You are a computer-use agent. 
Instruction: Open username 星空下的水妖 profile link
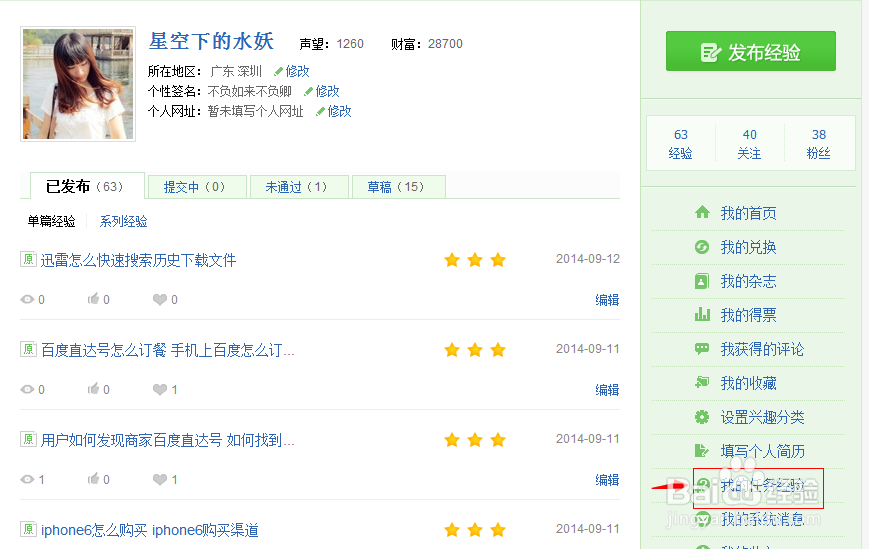click(211, 42)
